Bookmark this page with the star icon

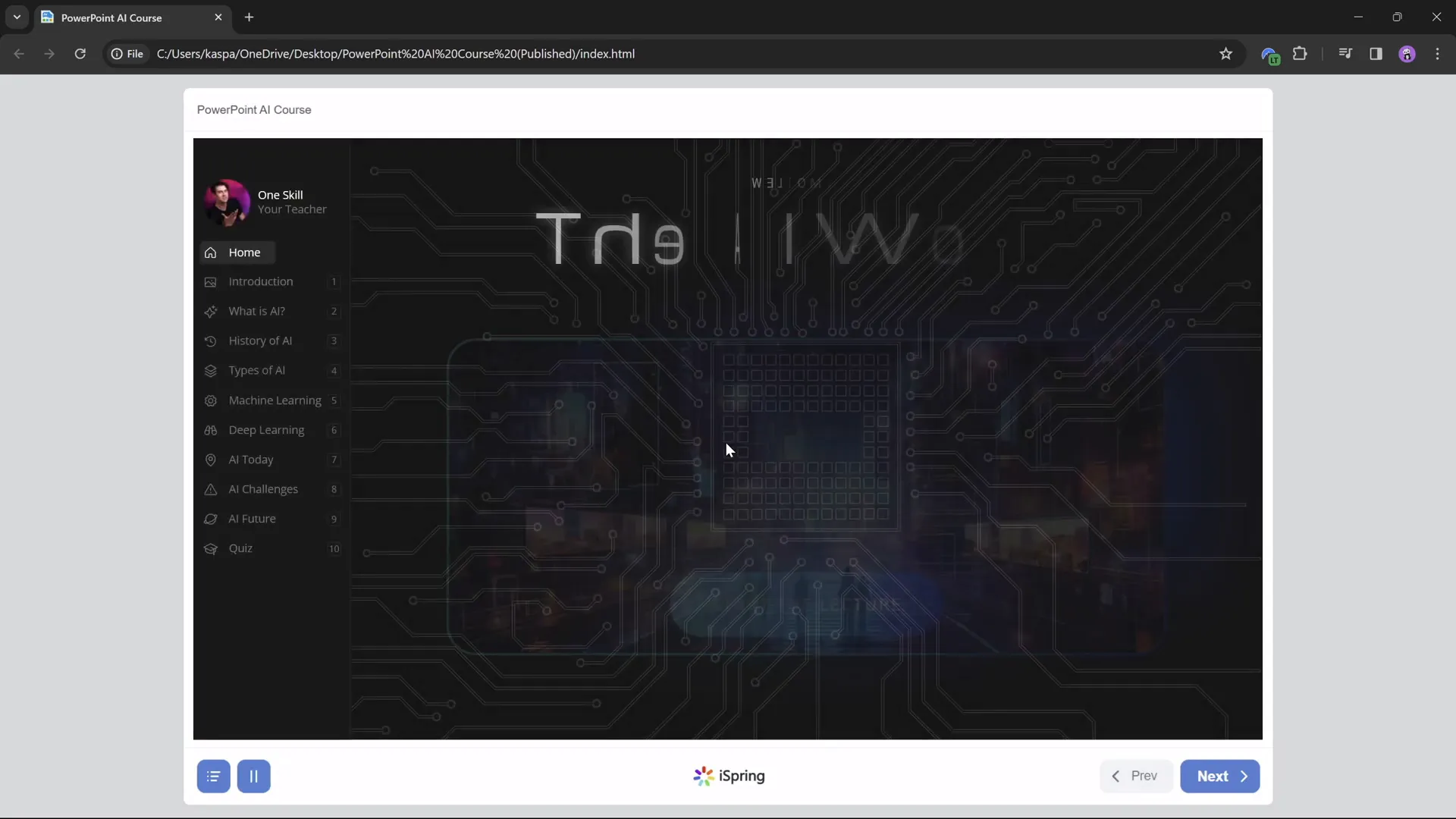point(1226,54)
